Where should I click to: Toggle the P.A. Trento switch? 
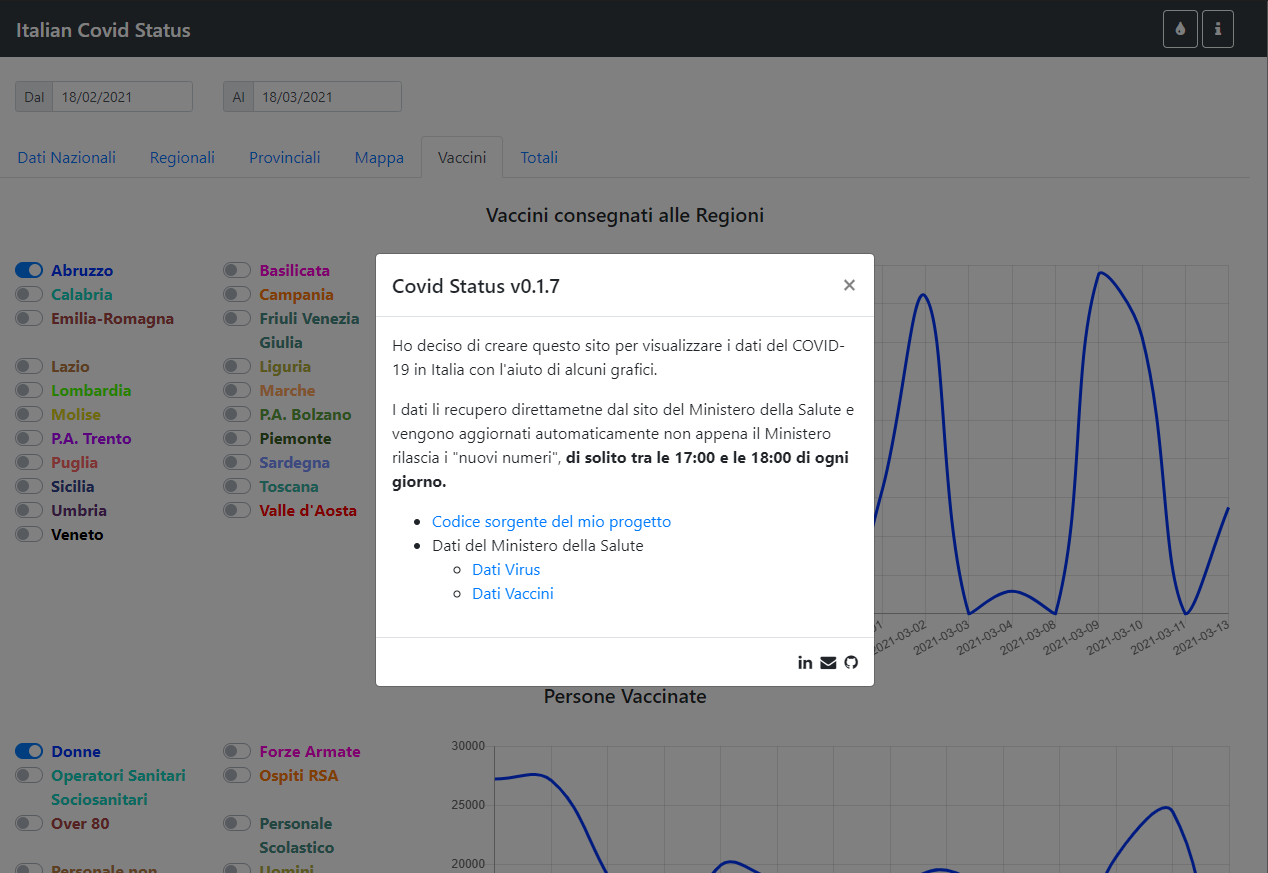[29, 438]
